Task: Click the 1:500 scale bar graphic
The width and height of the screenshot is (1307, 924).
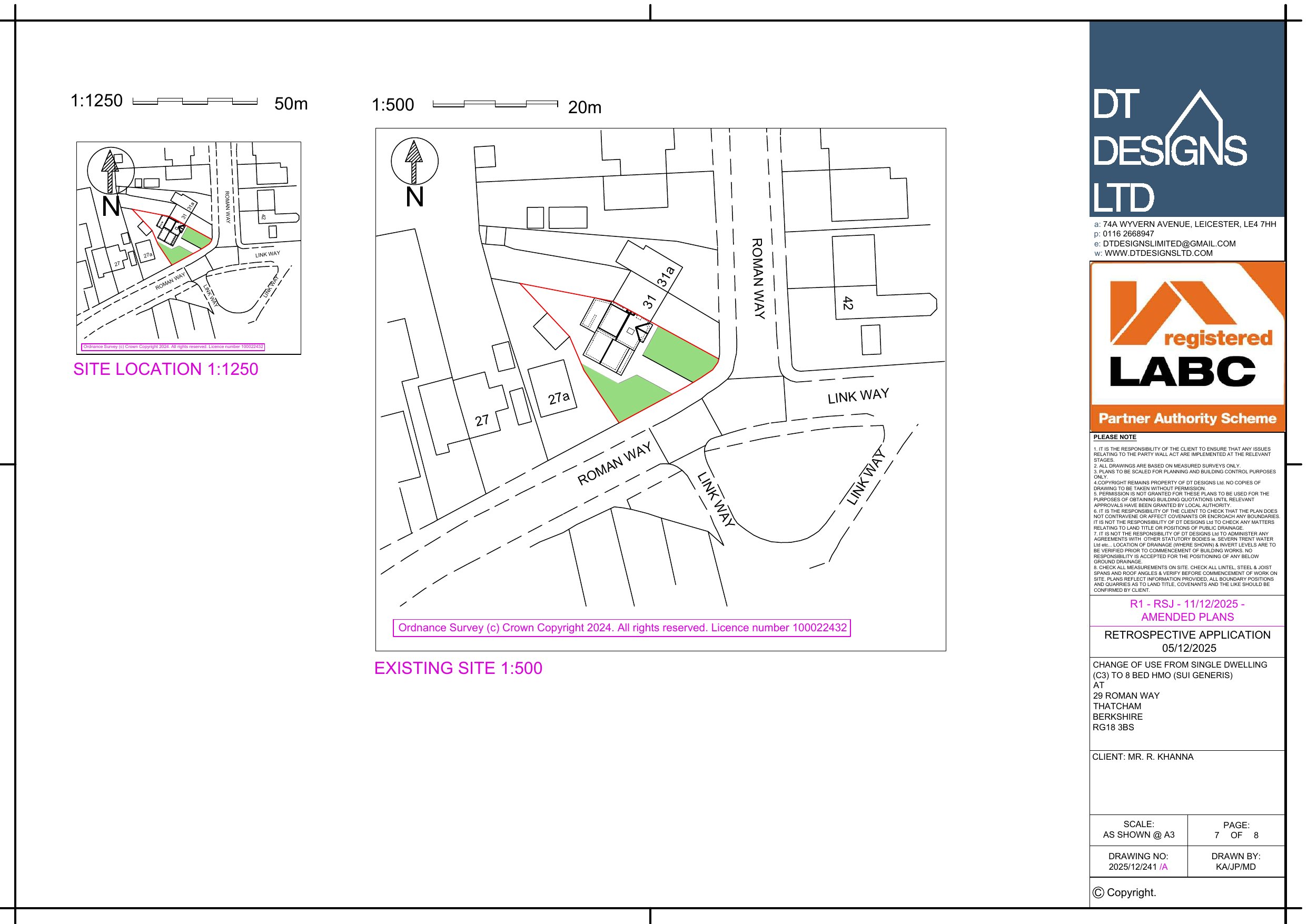Action: [494, 104]
